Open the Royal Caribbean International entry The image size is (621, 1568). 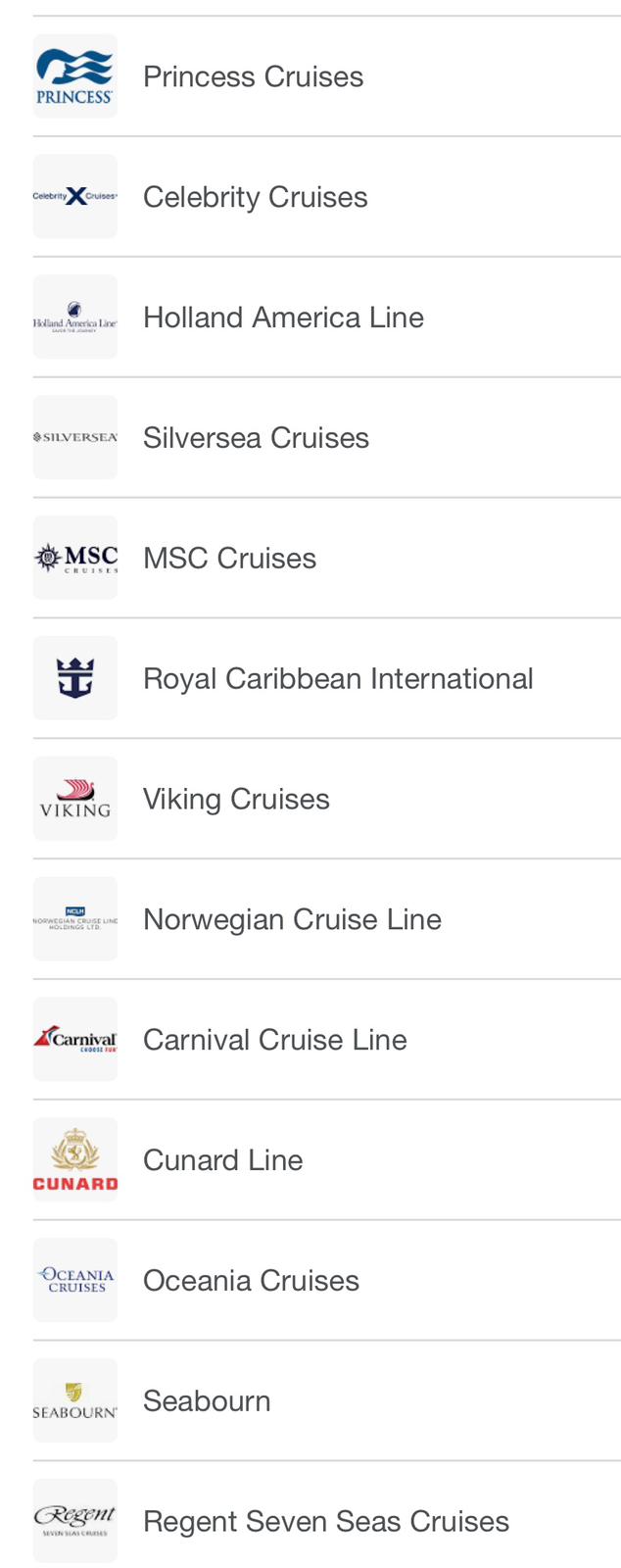(x=338, y=678)
